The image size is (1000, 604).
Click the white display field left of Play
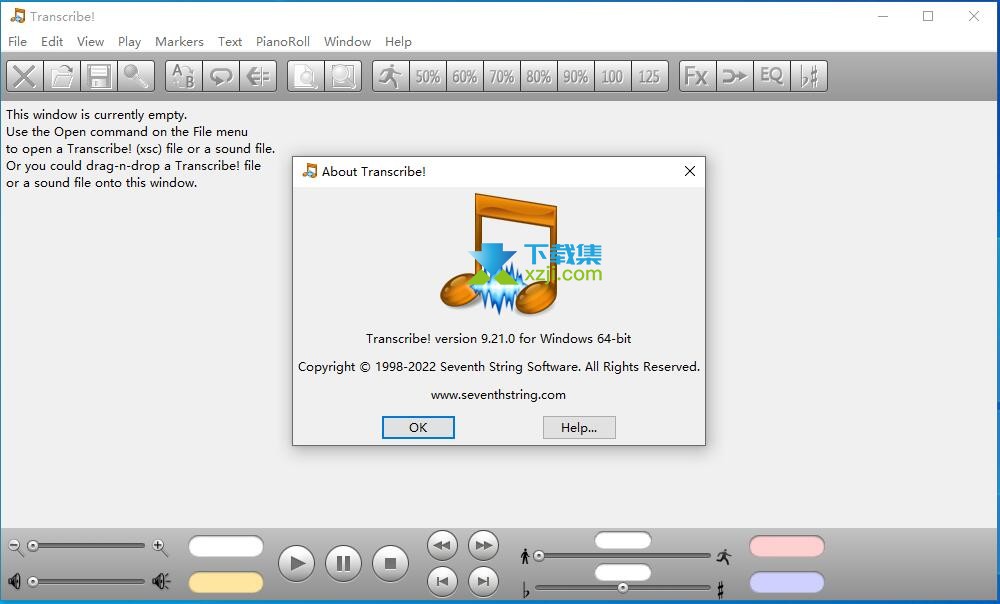click(226, 547)
